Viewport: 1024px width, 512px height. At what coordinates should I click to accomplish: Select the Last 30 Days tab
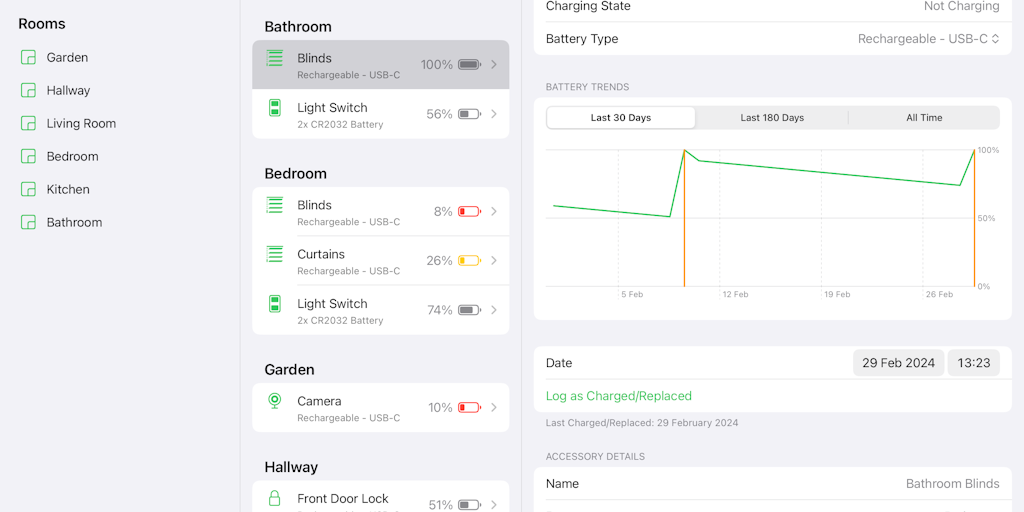pos(621,118)
